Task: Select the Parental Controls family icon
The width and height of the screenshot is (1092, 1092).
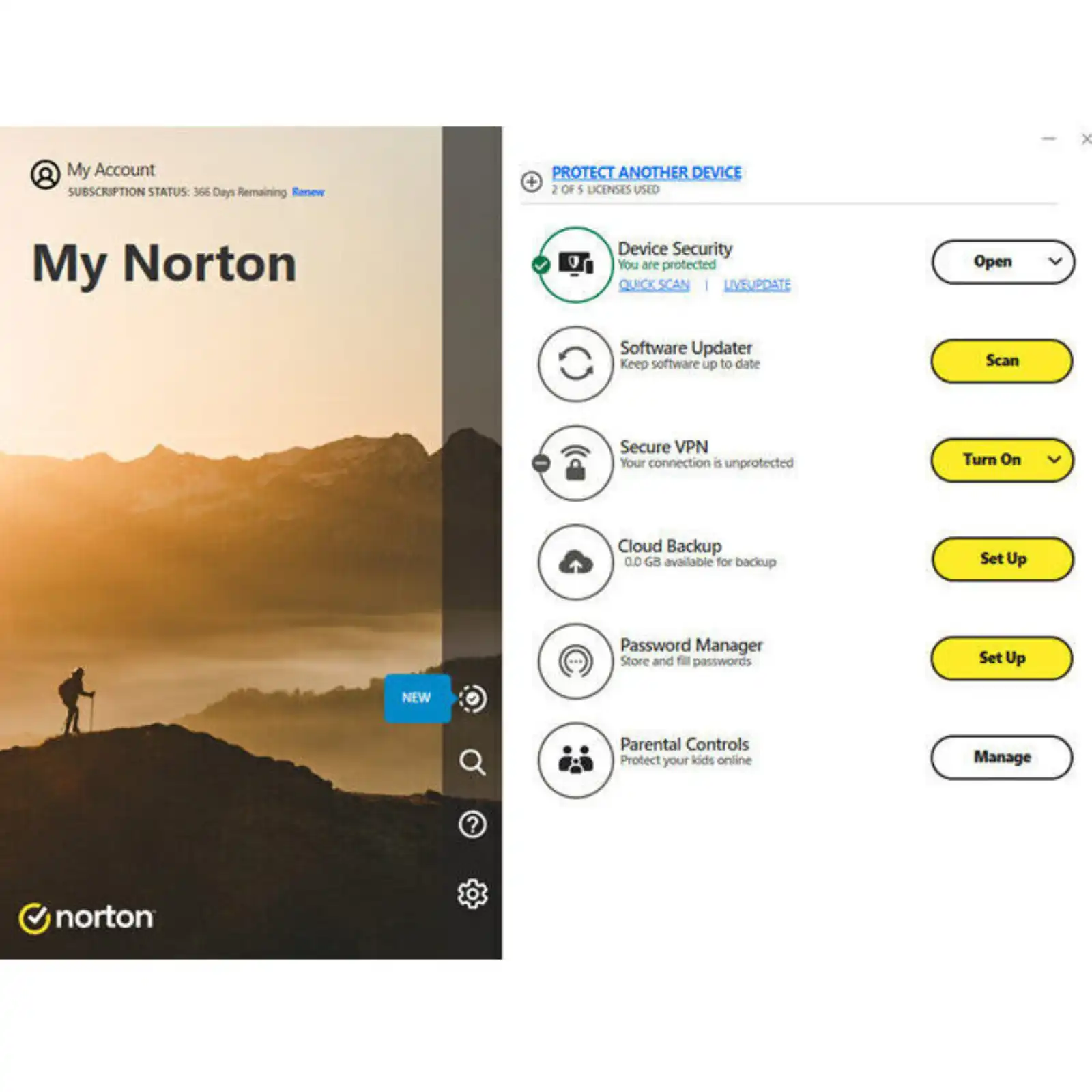Action: tap(575, 760)
